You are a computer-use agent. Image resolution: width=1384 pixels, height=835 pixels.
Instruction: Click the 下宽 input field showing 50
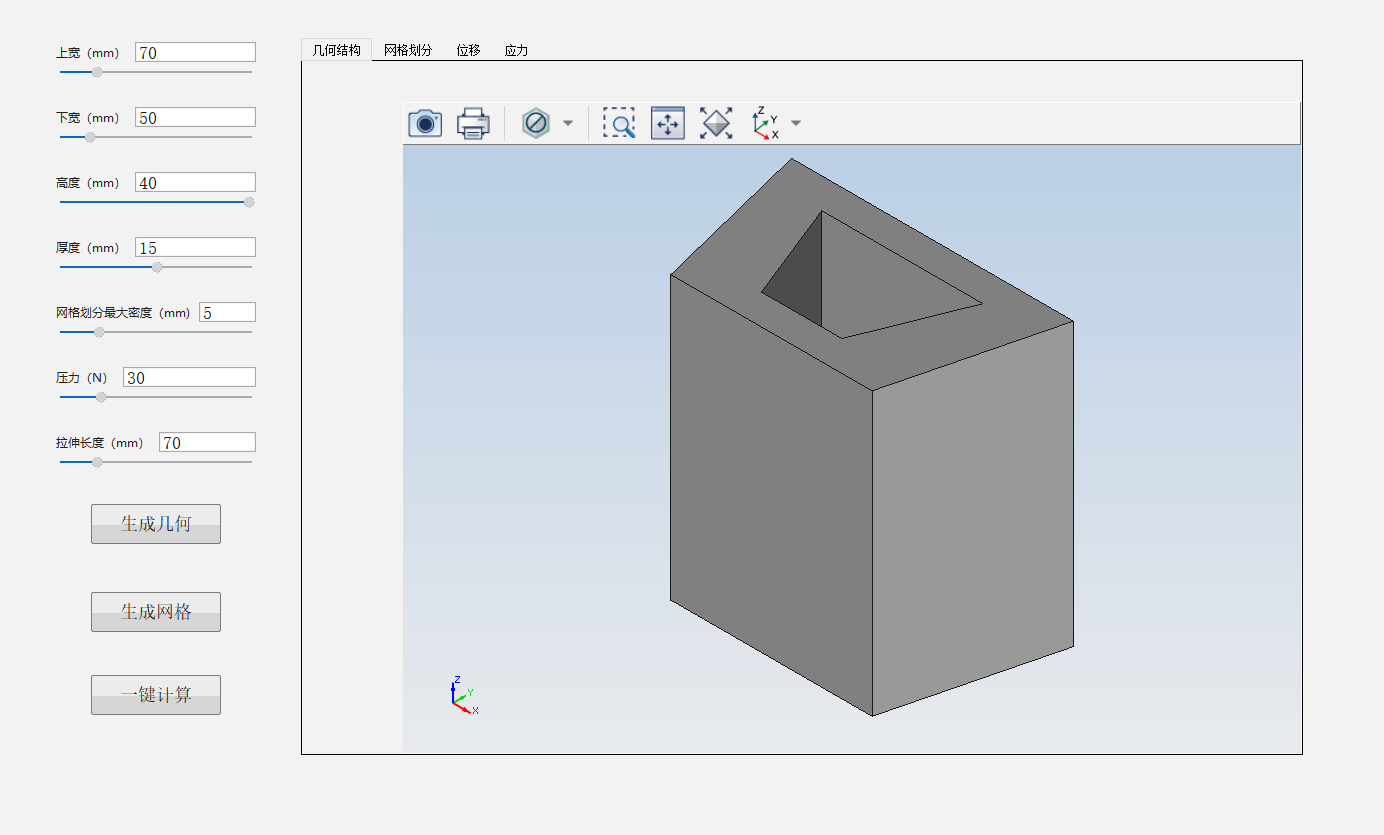click(x=196, y=117)
